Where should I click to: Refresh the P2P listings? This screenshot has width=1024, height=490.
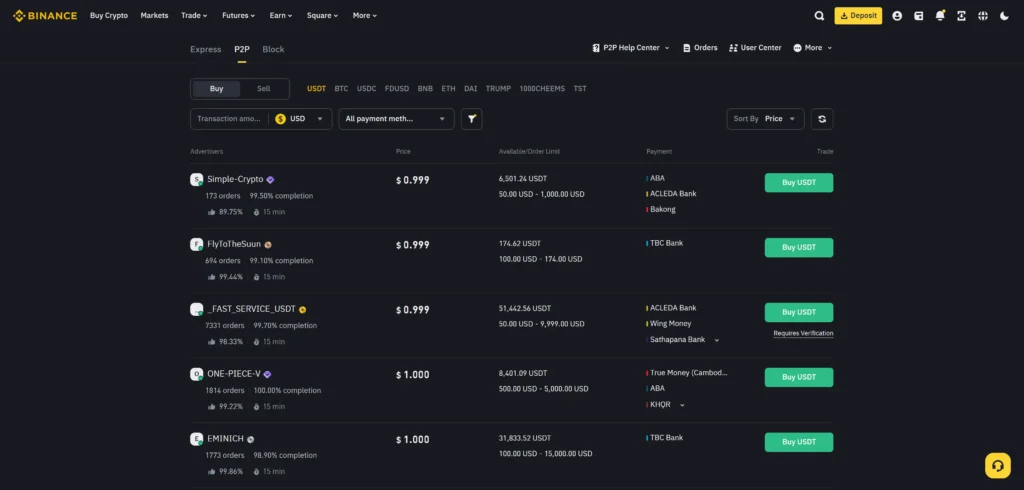click(822, 119)
